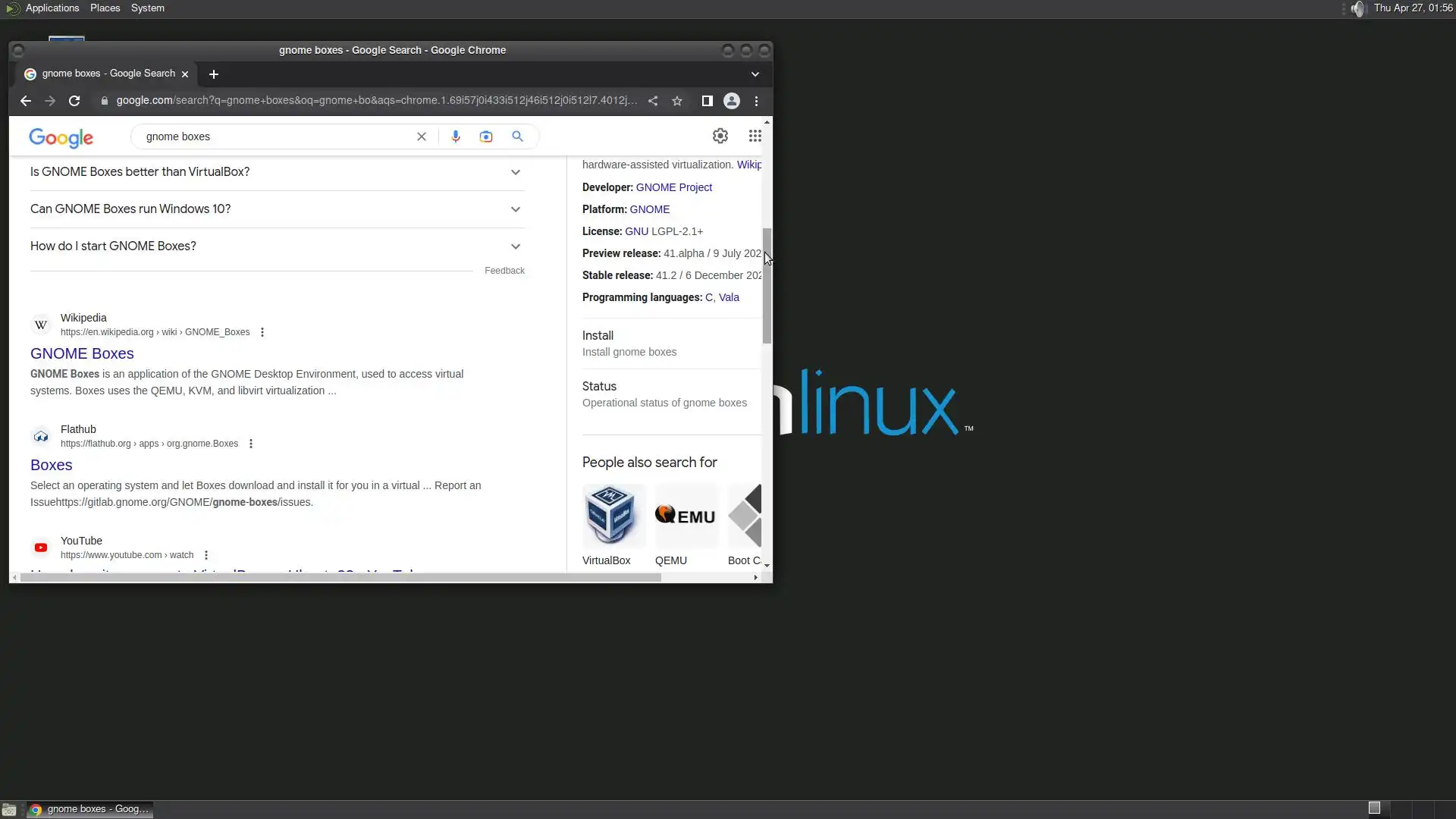The width and height of the screenshot is (1456, 819).
Task: Expand 'Can GNOME Boxes run Windows 10?'
Action: 515,209
